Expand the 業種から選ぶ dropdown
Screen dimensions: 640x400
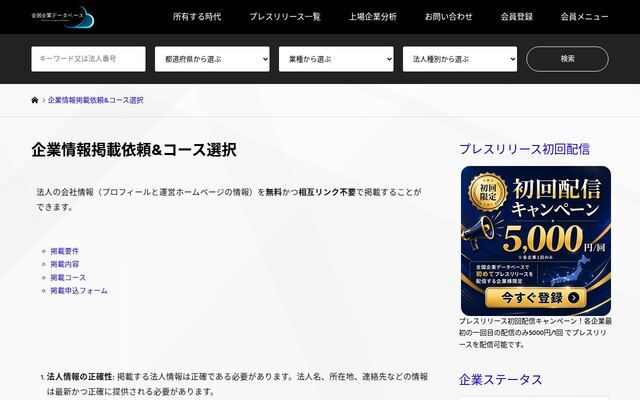[x=336, y=59]
